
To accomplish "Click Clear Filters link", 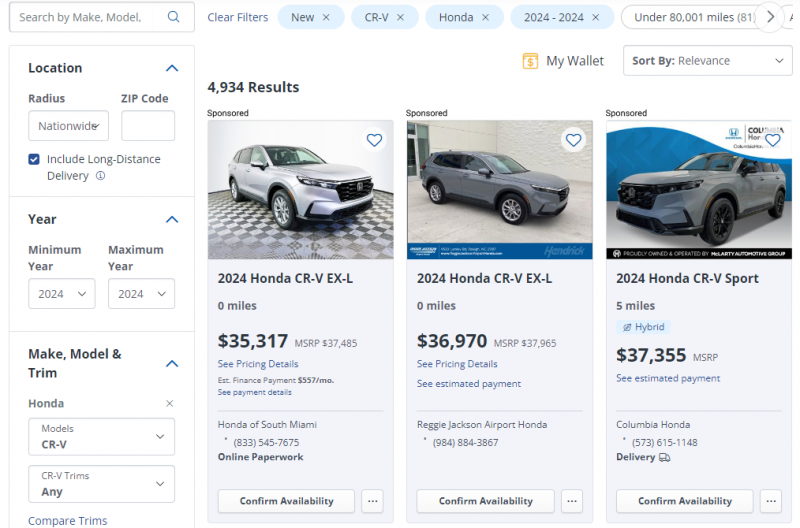I will pyautogui.click(x=238, y=17).
